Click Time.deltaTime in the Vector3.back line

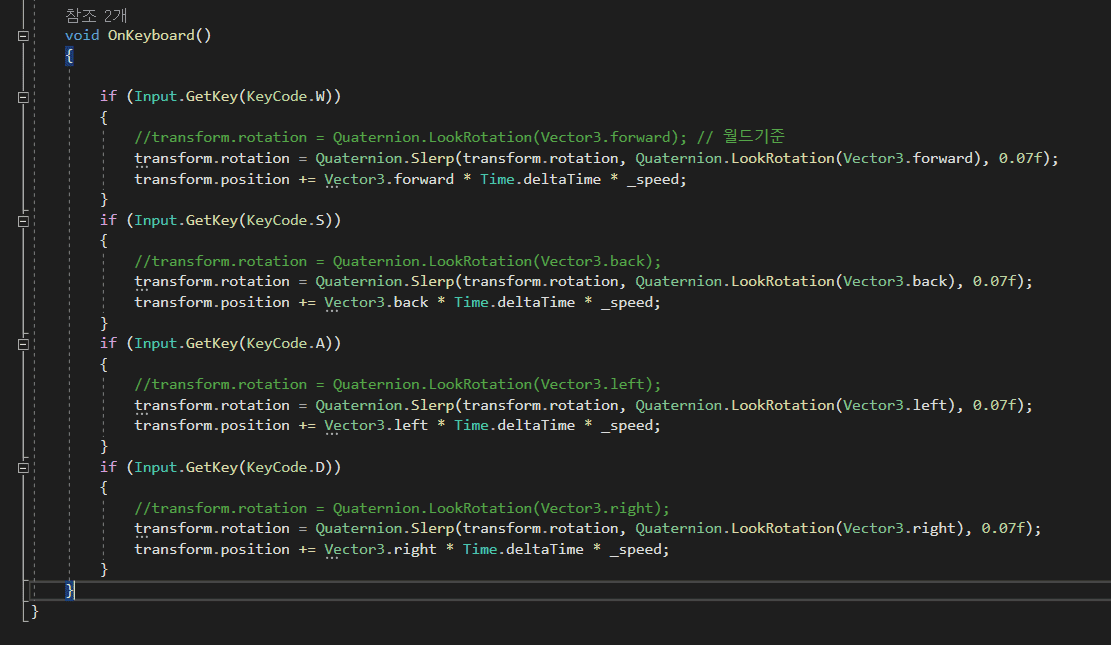point(514,303)
